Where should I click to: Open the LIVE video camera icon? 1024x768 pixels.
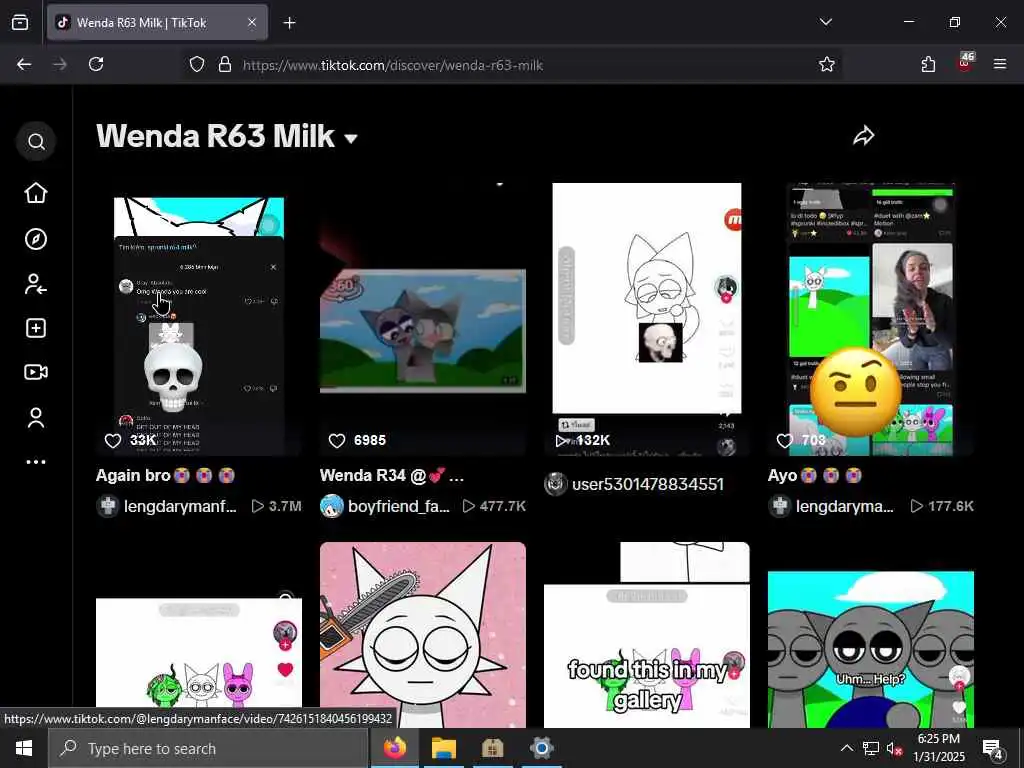(36, 372)
